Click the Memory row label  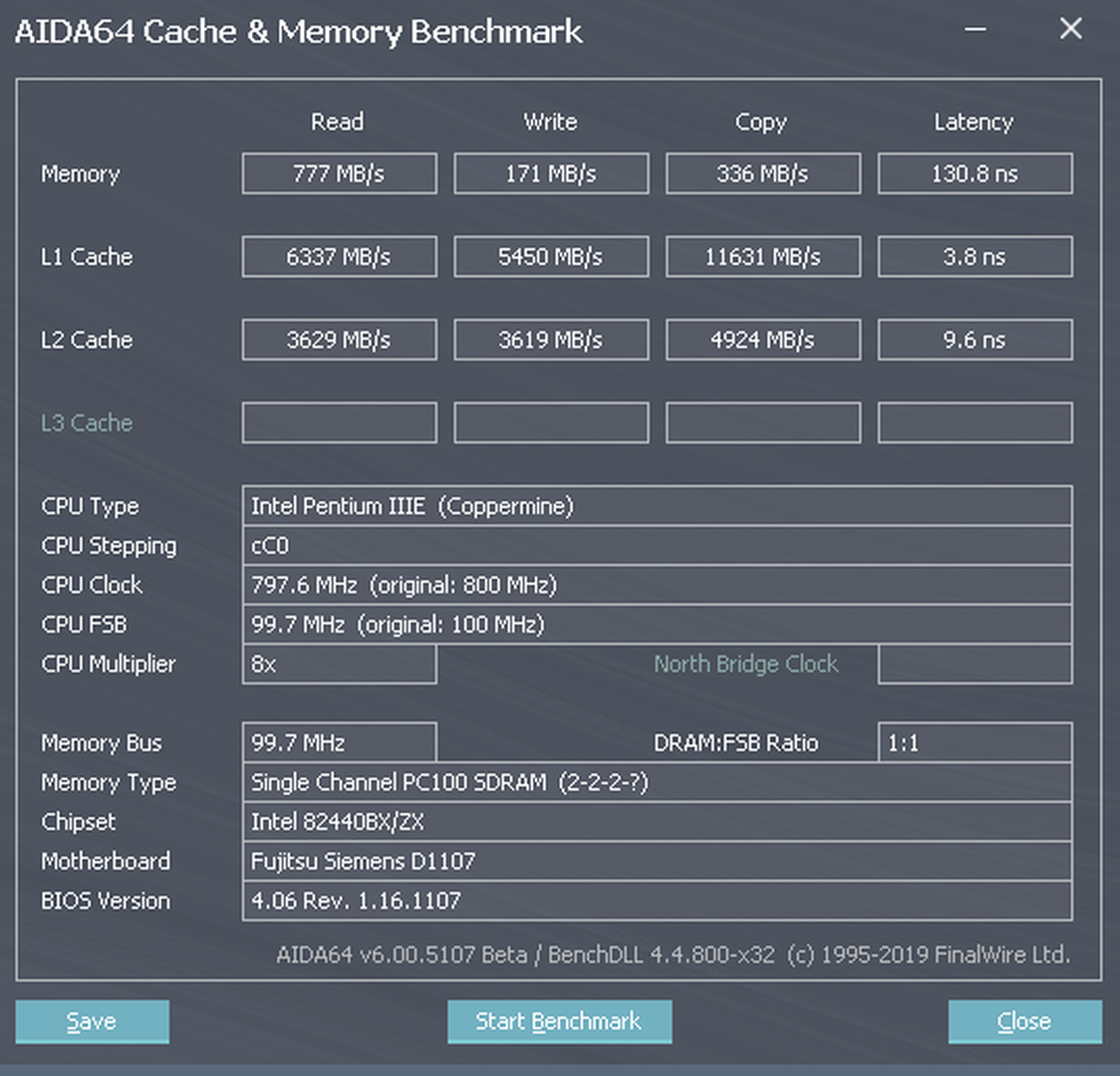pos(80,174)
